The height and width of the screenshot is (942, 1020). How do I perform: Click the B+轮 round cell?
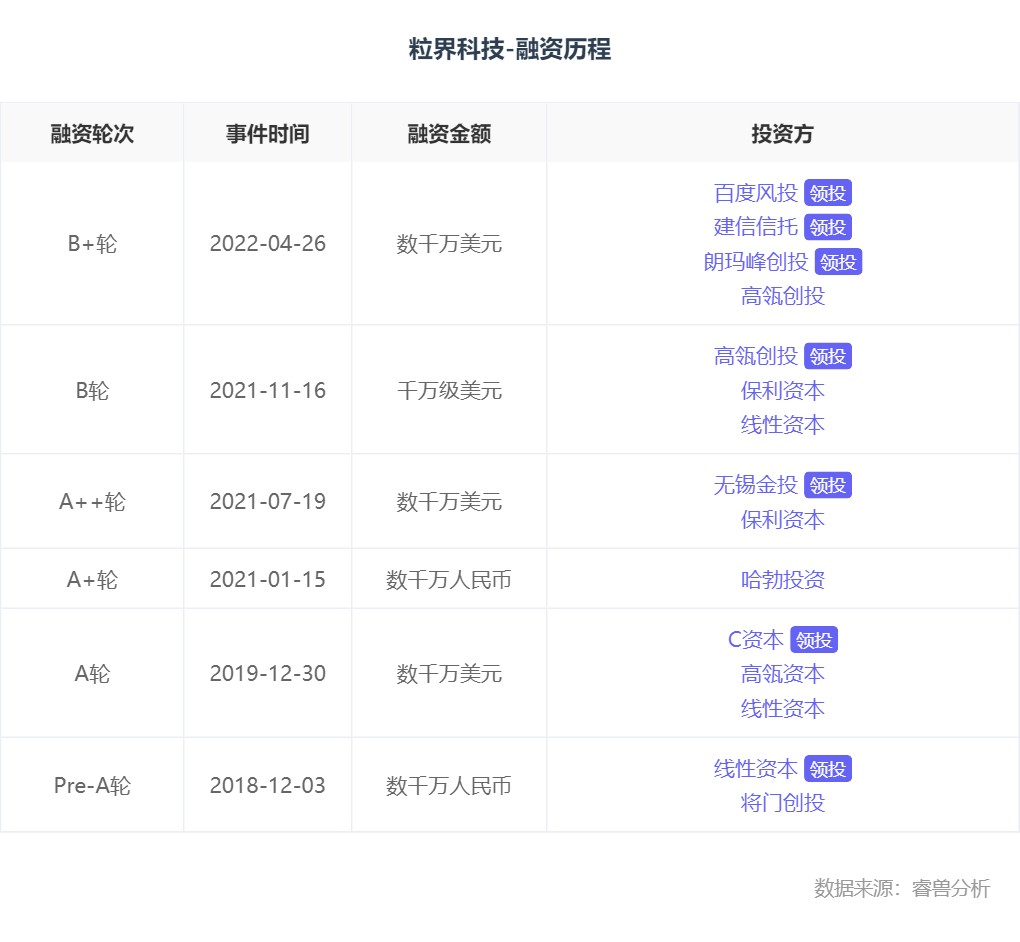[x=92, y=244]
